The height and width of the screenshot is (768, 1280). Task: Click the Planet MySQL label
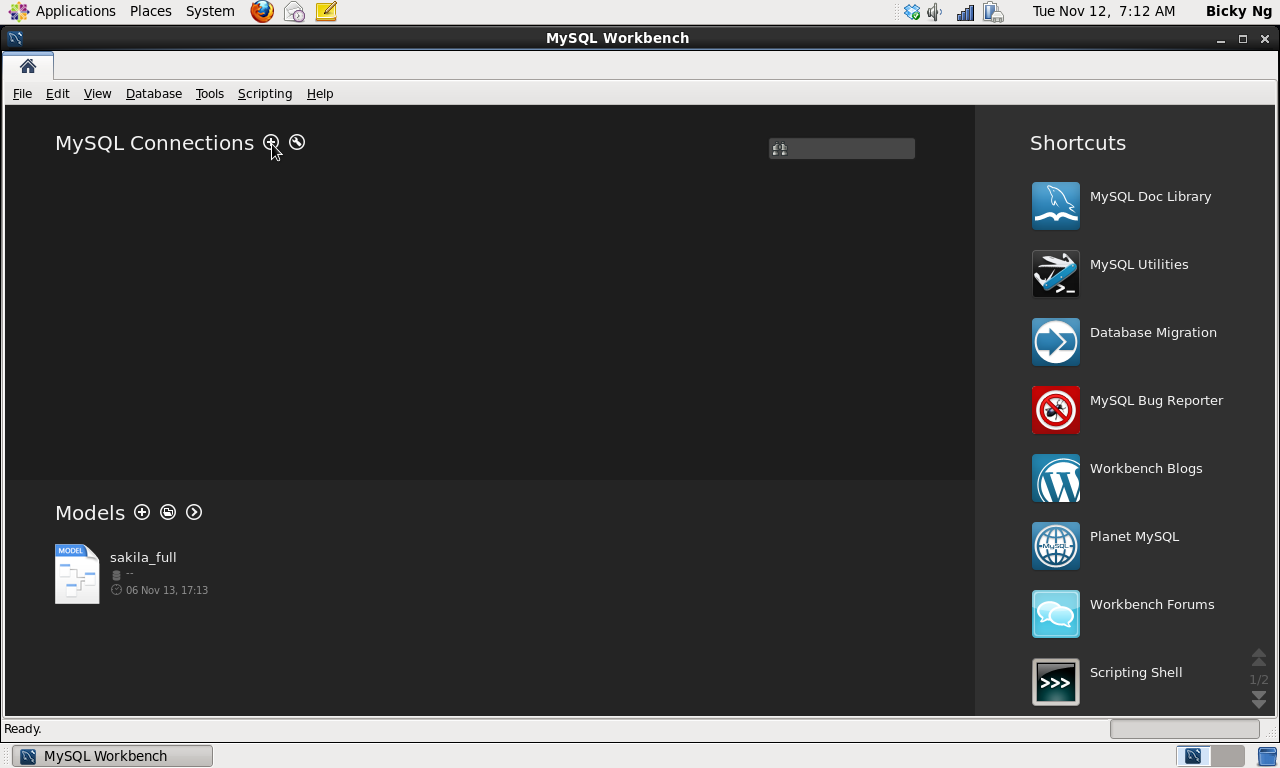[1134, 537]
